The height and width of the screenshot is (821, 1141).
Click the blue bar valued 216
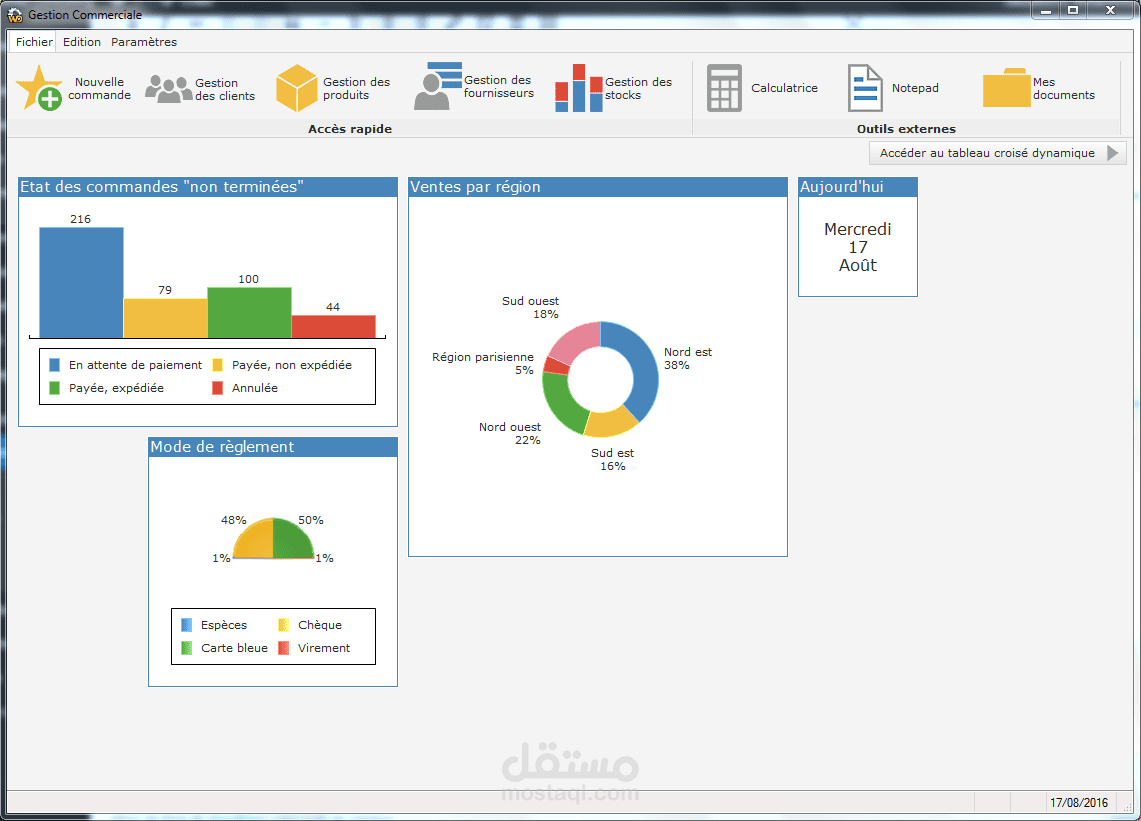coord(82,282)
